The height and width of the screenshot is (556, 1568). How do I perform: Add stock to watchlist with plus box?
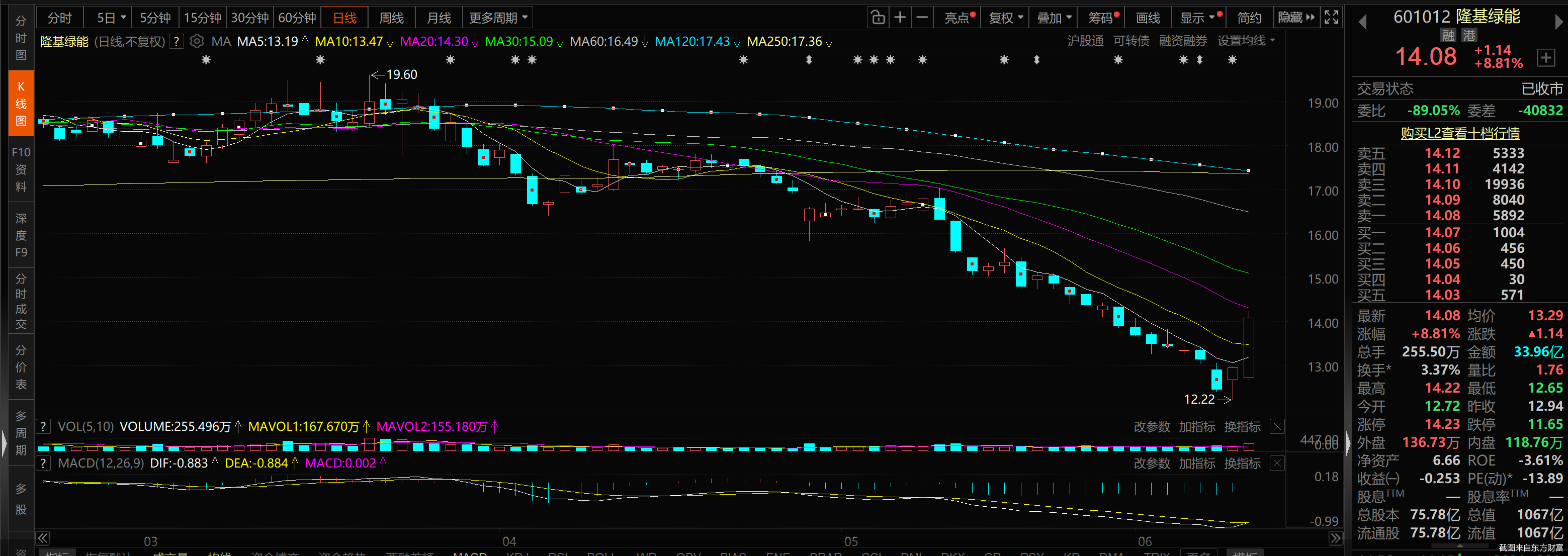1545,58
